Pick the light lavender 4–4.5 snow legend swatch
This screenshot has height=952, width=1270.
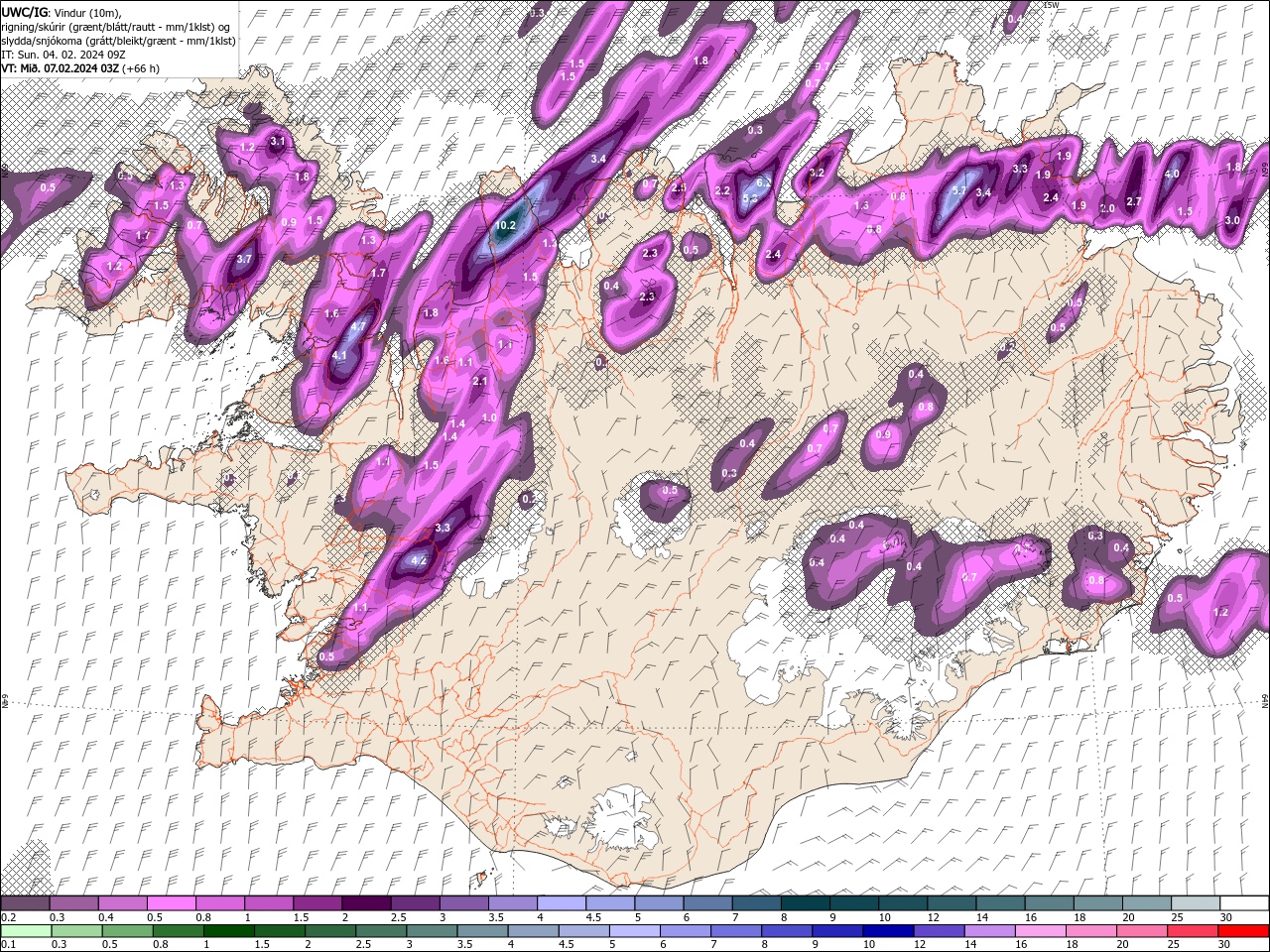tap(562, 903)
